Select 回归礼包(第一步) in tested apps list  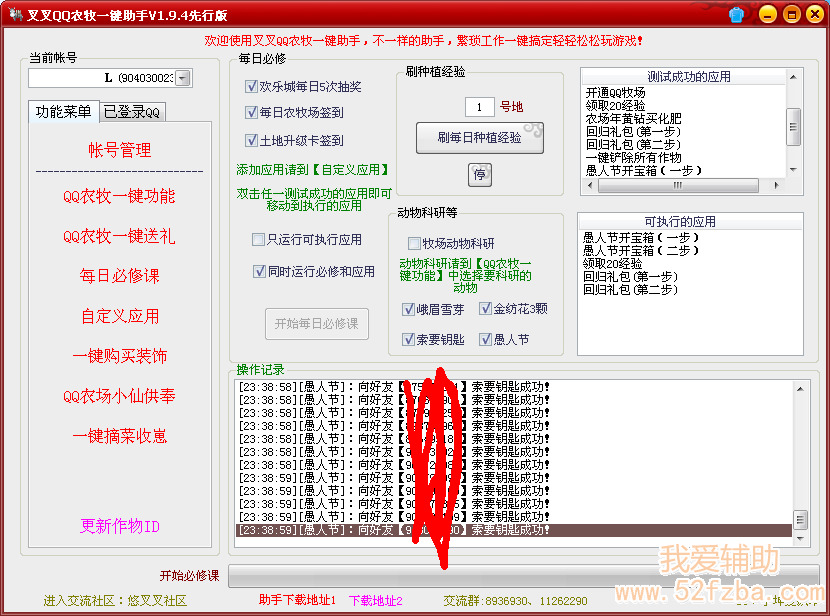pos(633,131)
